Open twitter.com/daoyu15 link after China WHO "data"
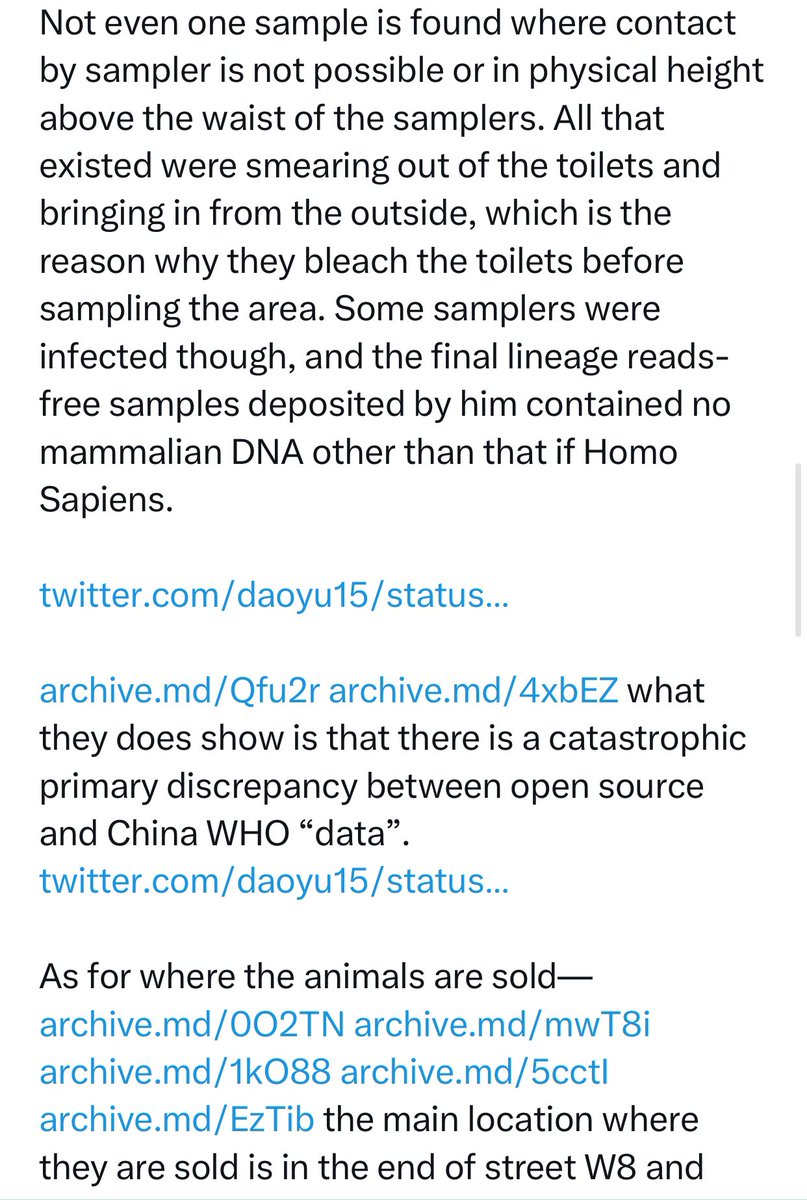This screenshot has height=1200, width=807. click(x=274, y=881)
